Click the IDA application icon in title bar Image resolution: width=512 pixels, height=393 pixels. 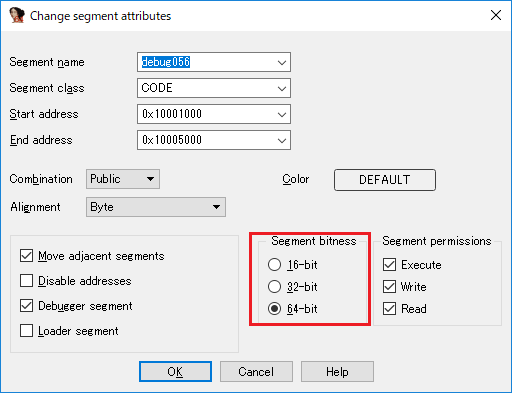click(x=17, y=15)
